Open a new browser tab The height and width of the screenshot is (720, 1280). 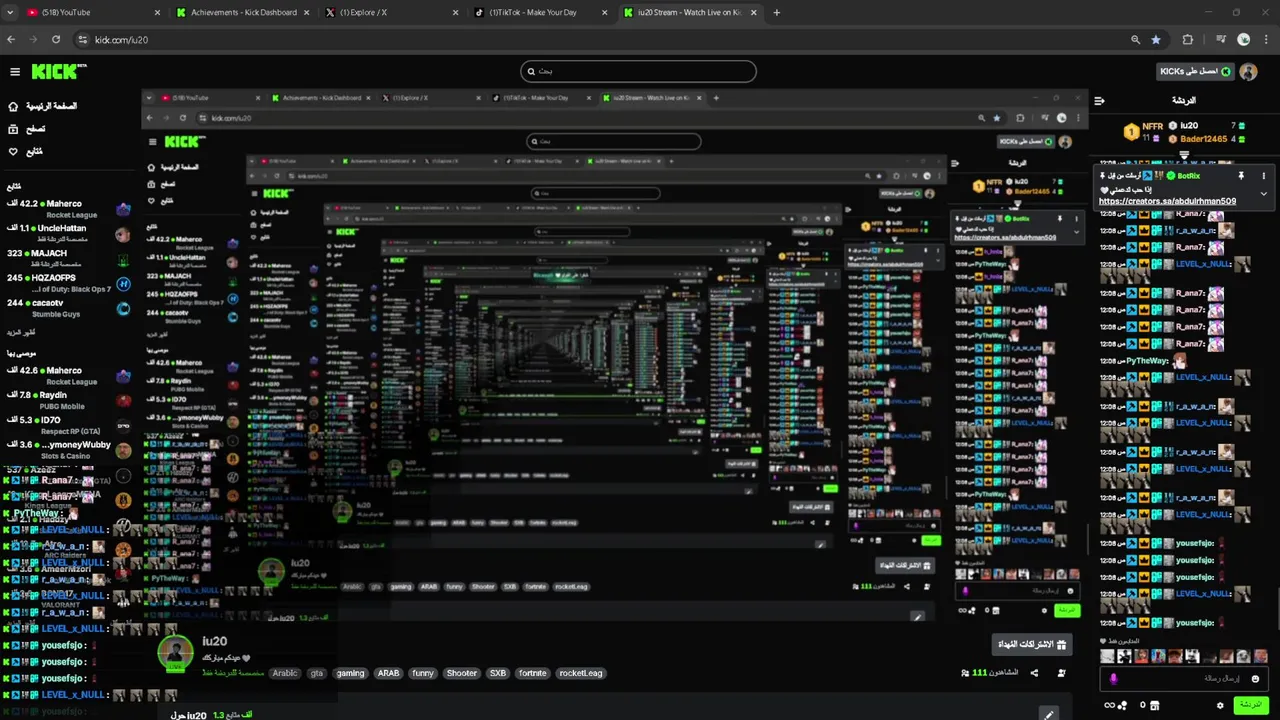pos(777,13)
